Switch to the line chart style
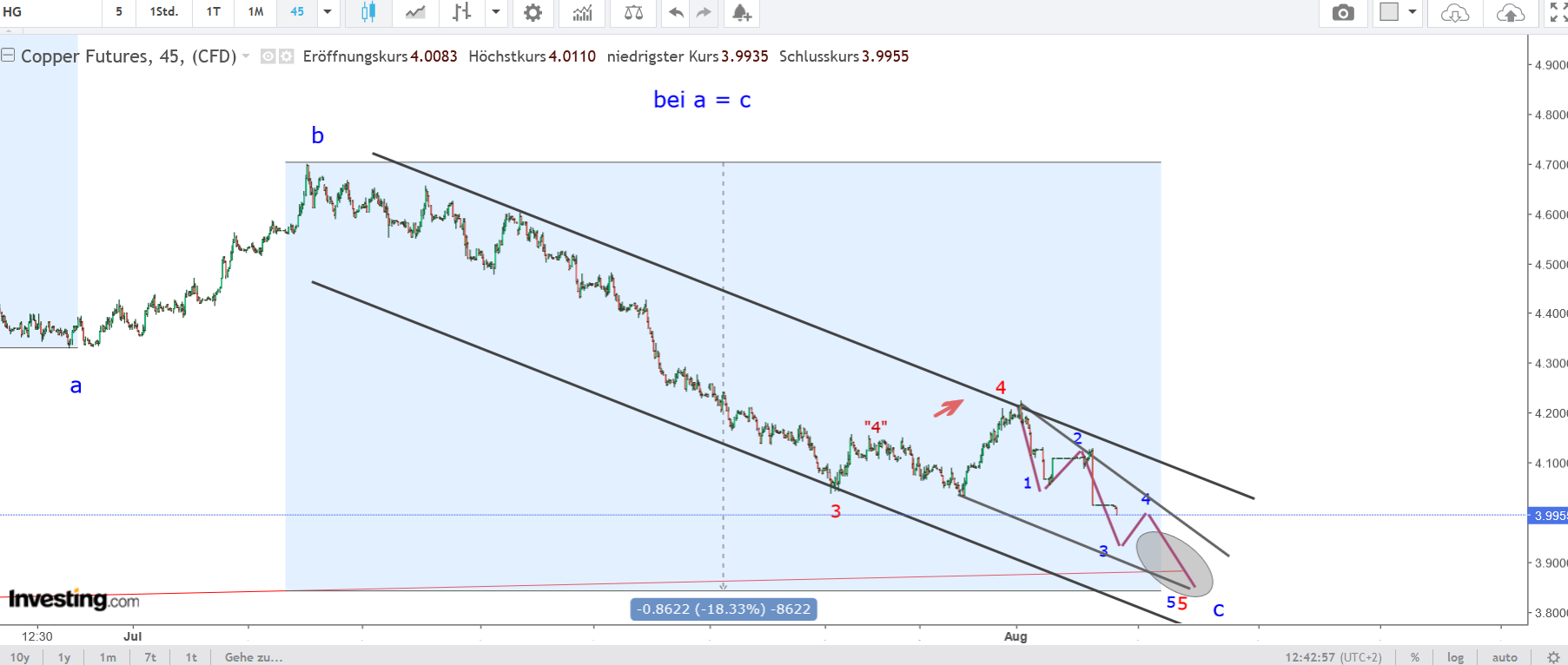 pyautogui.click(x=415, y=12)
